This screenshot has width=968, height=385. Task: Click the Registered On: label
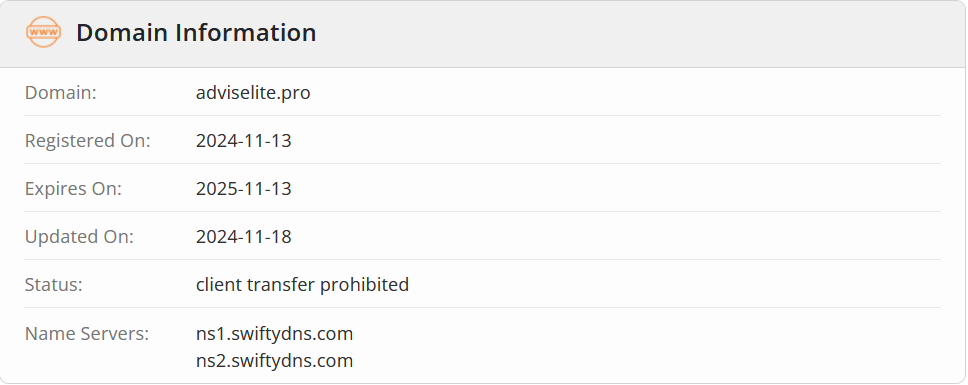[88, 141]
